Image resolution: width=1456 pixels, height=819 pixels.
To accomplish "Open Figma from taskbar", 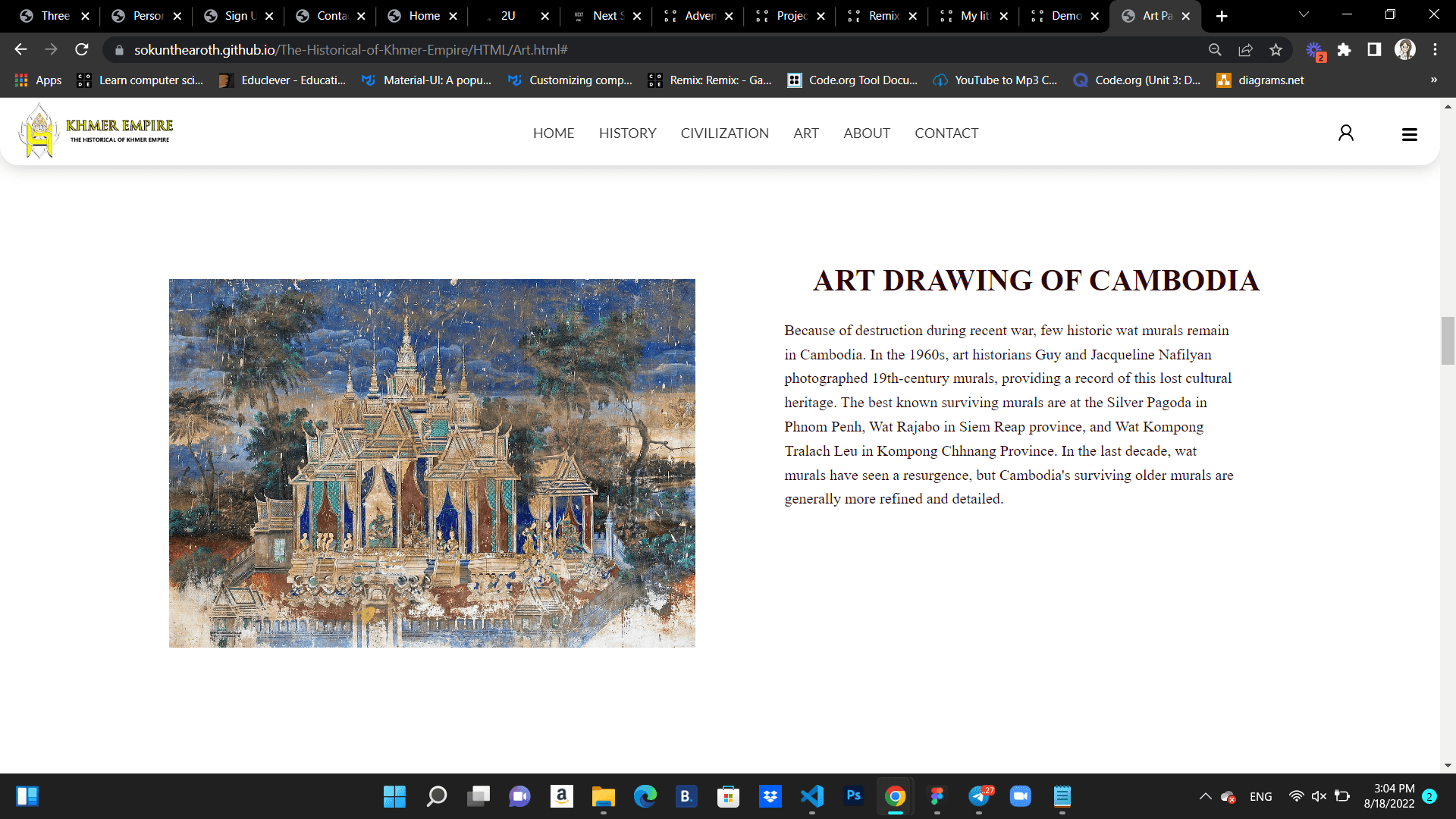I will click(x=937, y=796).
